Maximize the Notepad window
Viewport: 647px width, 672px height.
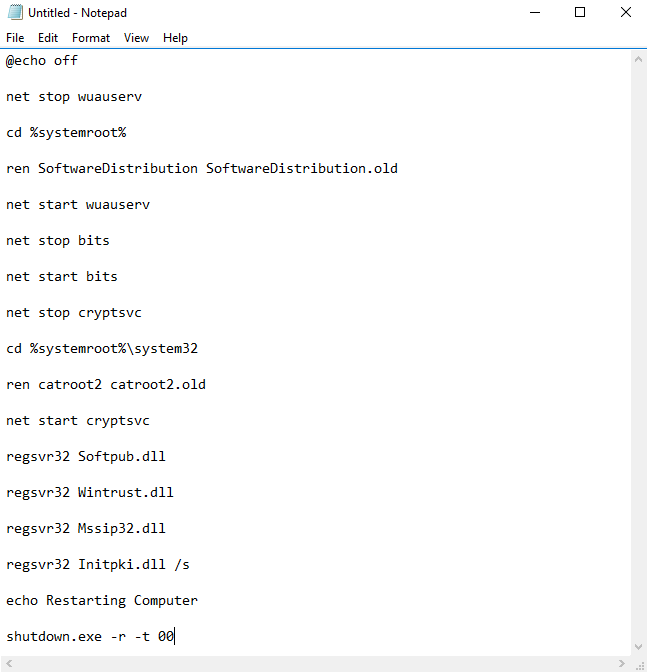pyautogui.click(x=580, y=13)
